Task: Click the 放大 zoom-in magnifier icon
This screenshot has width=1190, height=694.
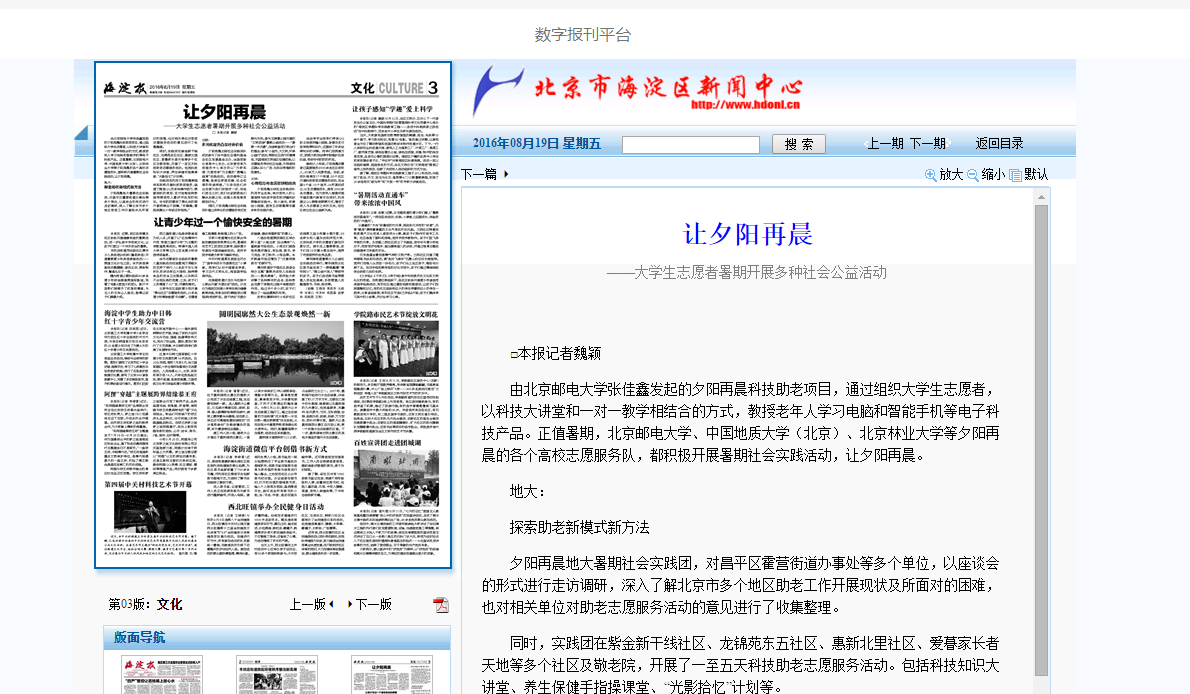Action: [931, 175]
